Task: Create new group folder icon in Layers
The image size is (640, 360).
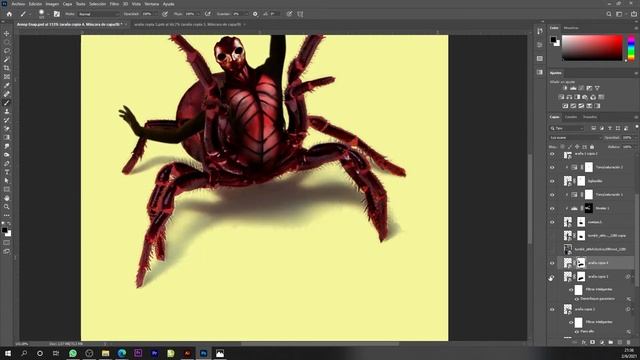Action: tap(611, 342)
